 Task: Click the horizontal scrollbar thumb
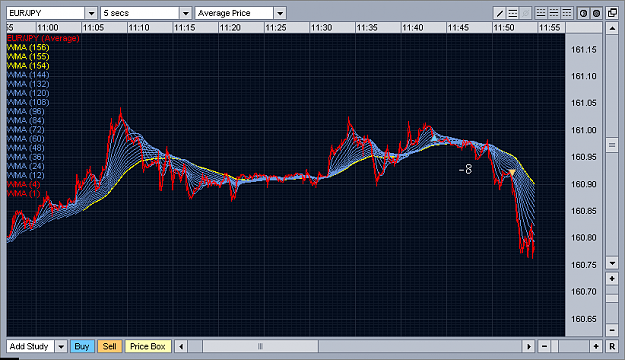260,346
